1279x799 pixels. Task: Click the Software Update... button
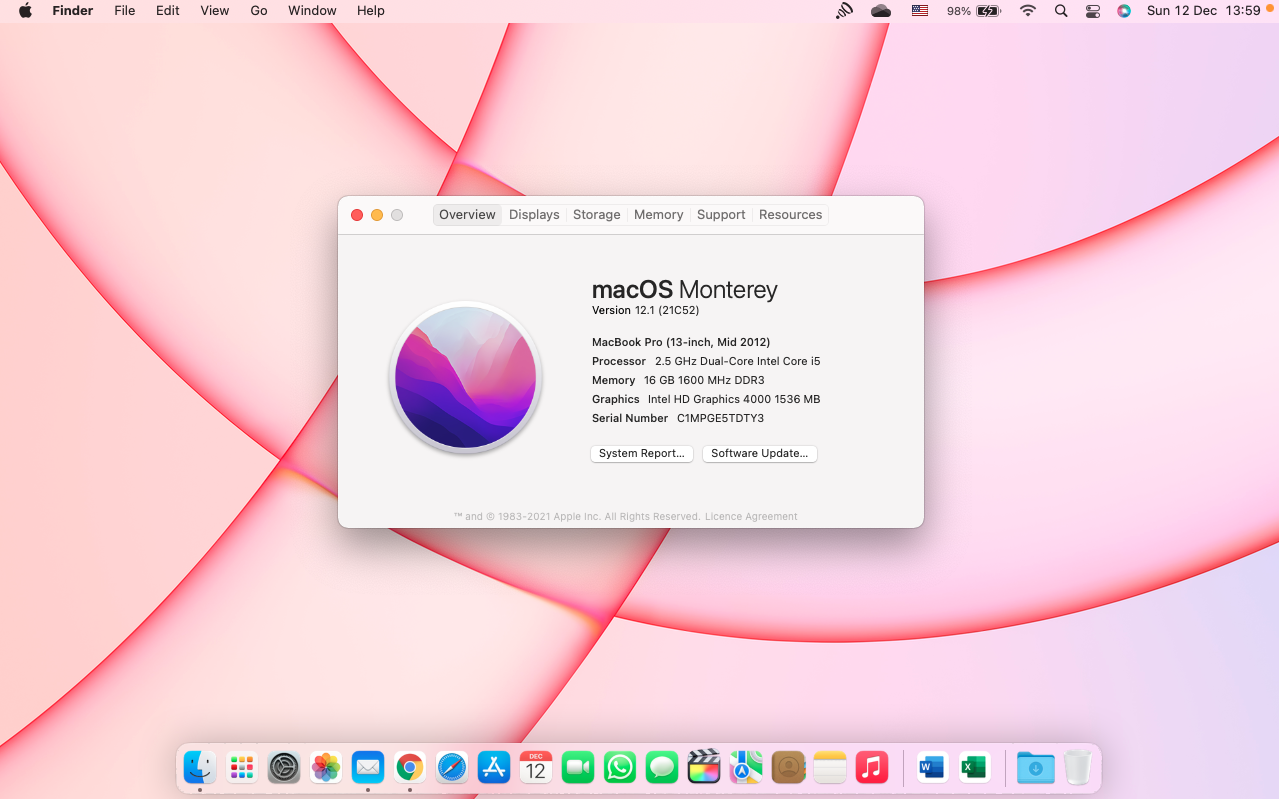[760, 454]
